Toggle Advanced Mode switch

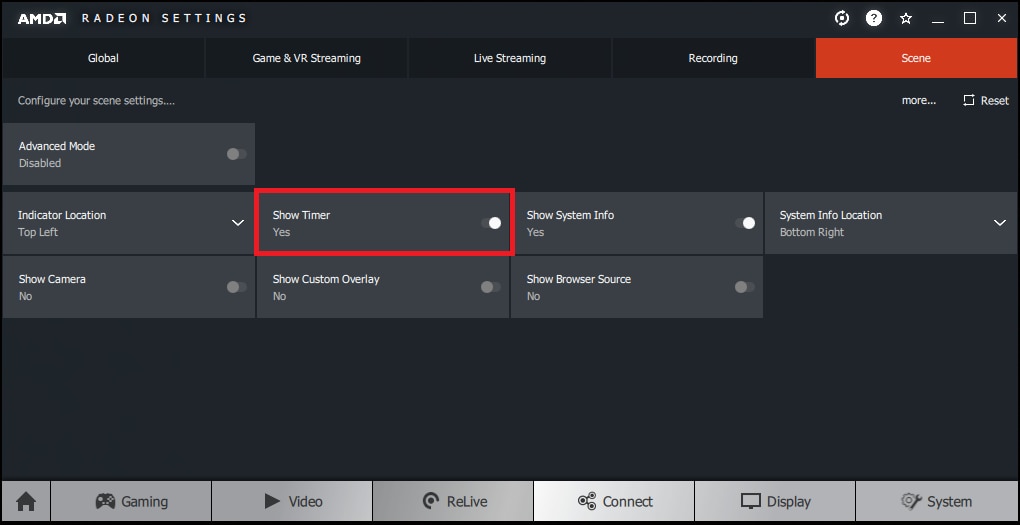click(x=237, y=154)
